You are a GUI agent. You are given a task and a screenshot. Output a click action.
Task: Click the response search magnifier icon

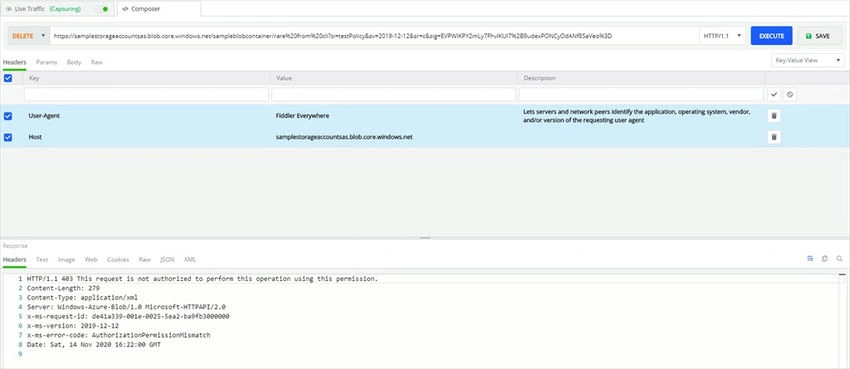pyautogui.click(x=840, y=259)
